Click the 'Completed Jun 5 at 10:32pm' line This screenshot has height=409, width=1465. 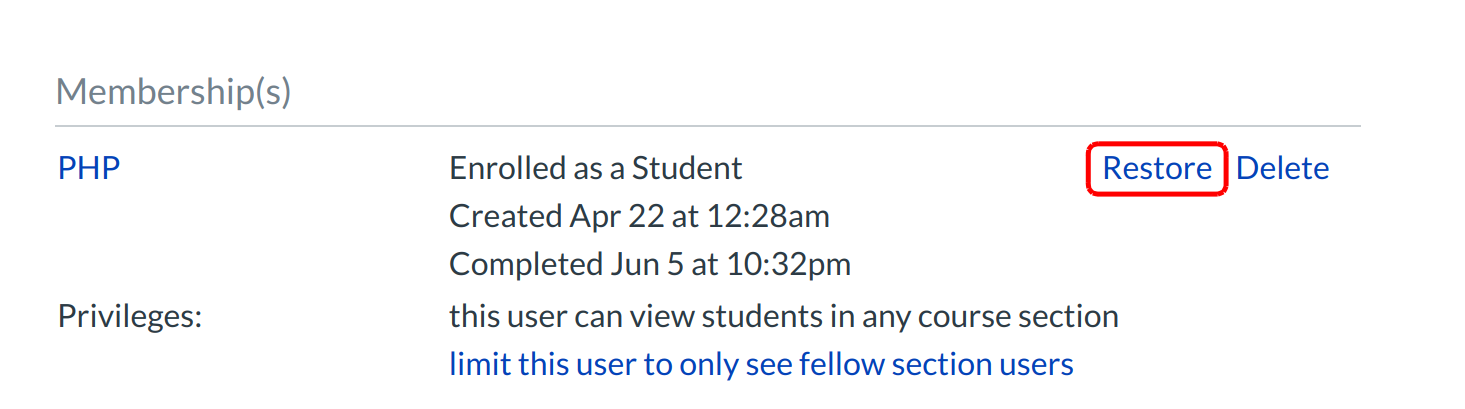pyautogui.click(x=650, y=264)
